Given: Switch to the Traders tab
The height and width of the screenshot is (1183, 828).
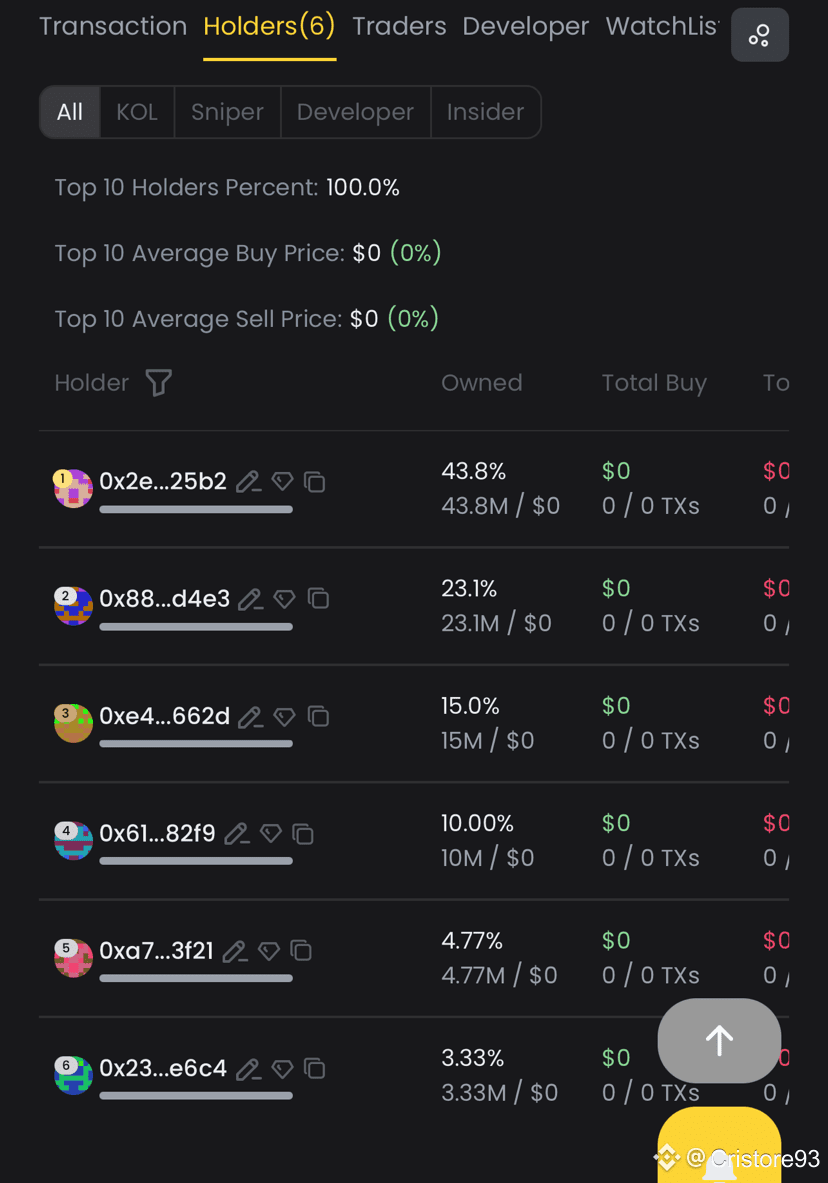Looking at the screenshot, I should (399, 26).
